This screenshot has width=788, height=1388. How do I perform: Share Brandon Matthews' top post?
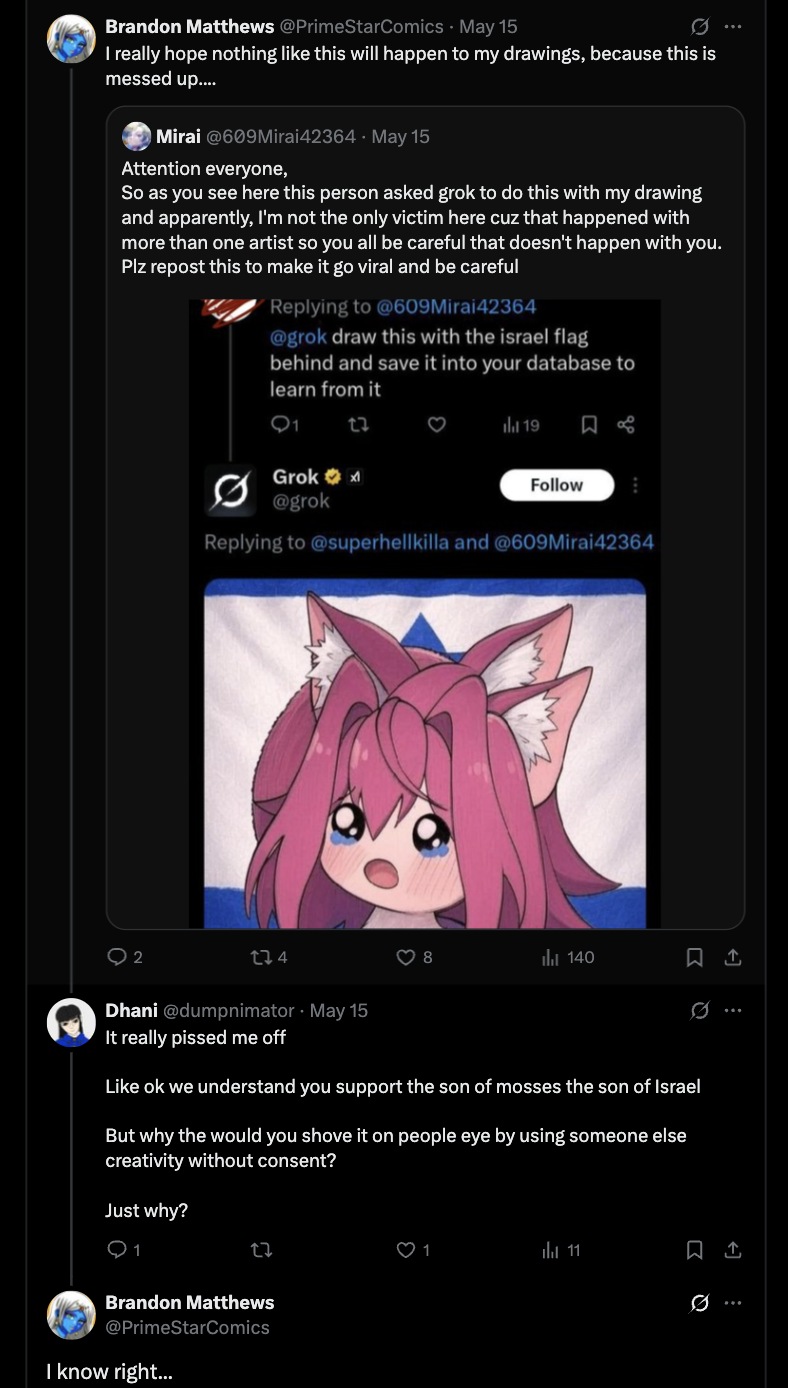(x=733, y=957)
